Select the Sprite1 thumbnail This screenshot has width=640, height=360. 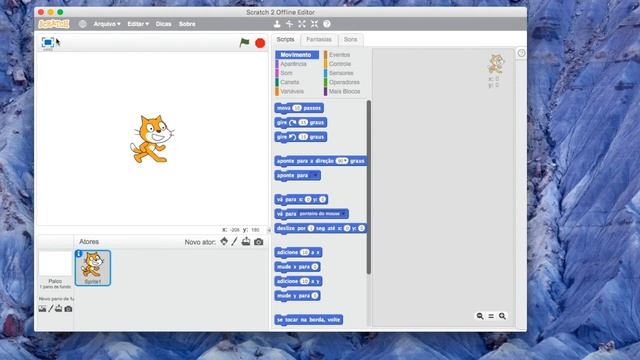tap(93, 268)
